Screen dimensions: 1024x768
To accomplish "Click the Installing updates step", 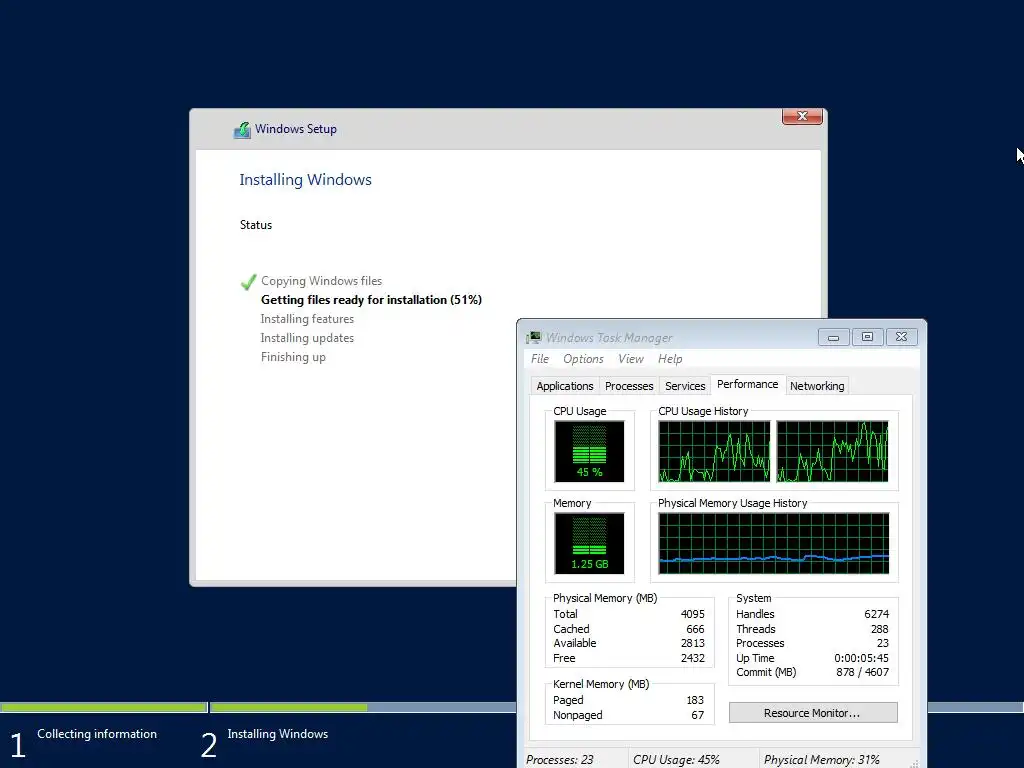I will click(x=307, y=338).
